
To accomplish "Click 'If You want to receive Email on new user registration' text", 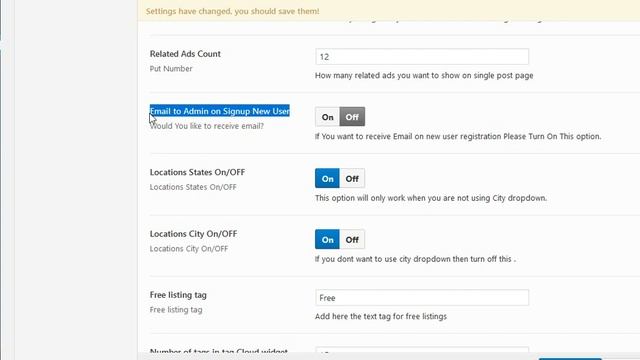I will (458, 136).
